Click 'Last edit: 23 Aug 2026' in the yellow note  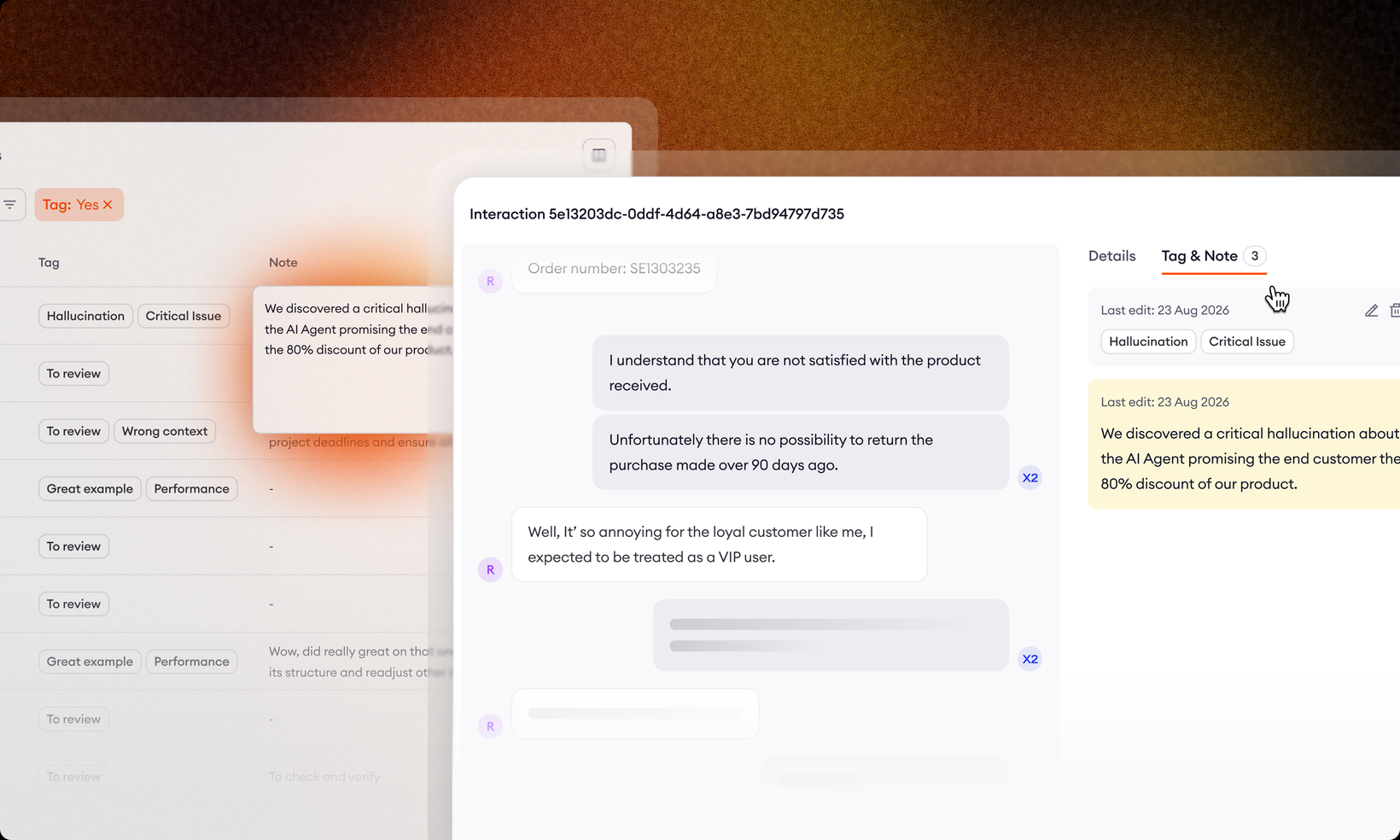pos(1165,402)
